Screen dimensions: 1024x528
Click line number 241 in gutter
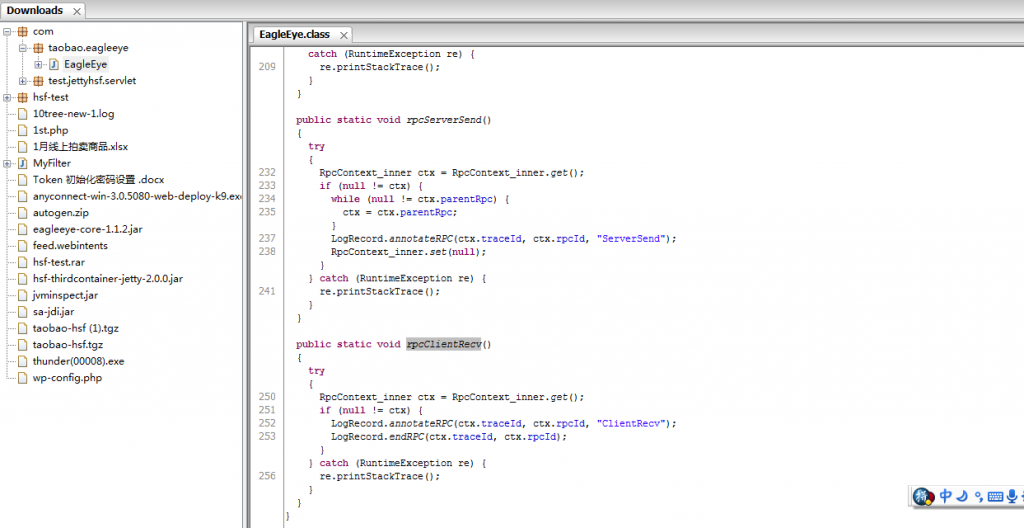tap(267, 291)
